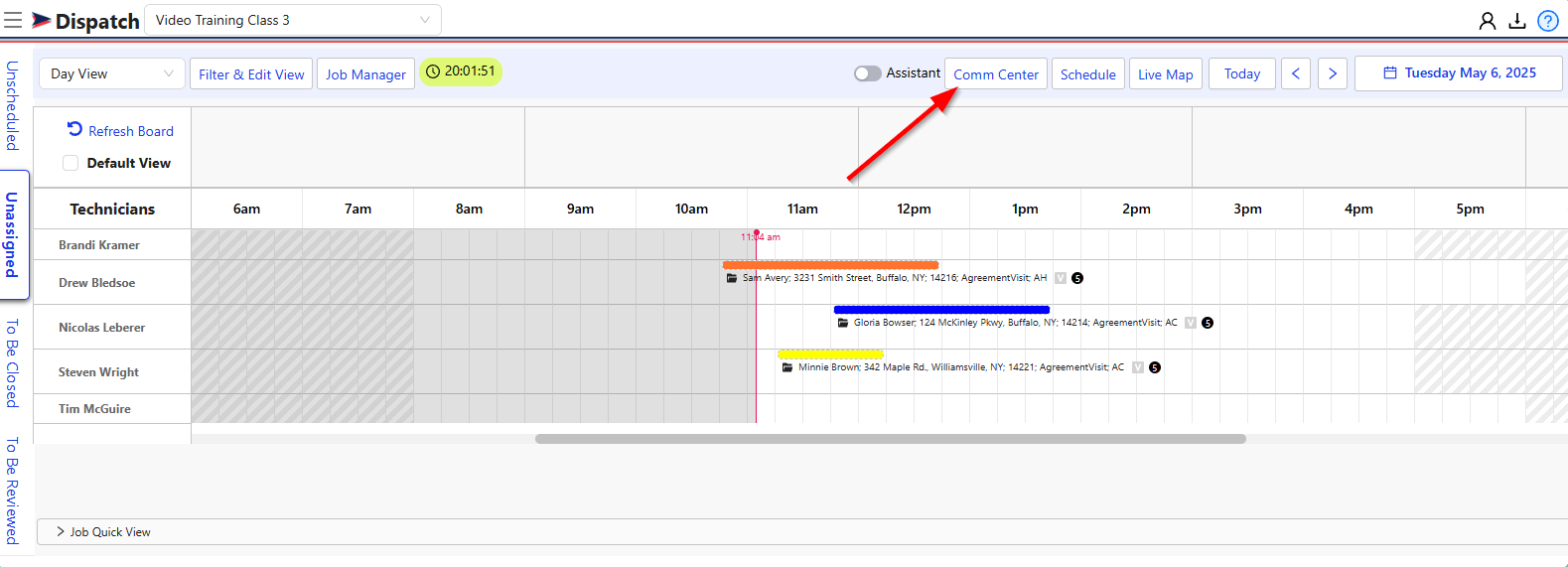Click the 6am time header
1568x567 pixels.
click(x=247, y=209)
